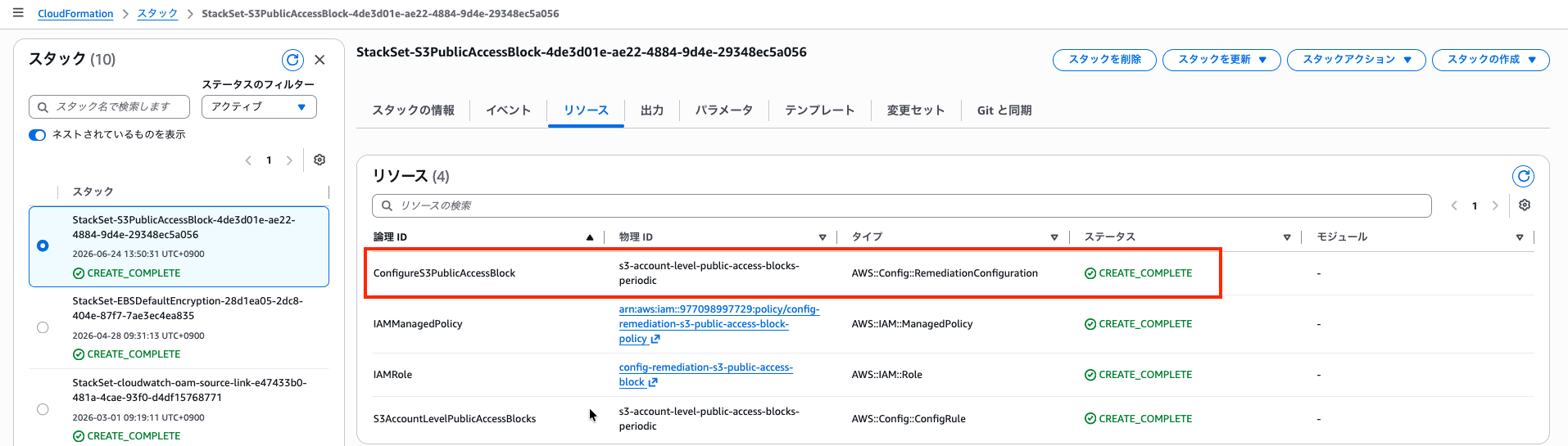This screenshot has height=446, width=1568.
Task: Refresh the stack list
Action: click(292, 60)
